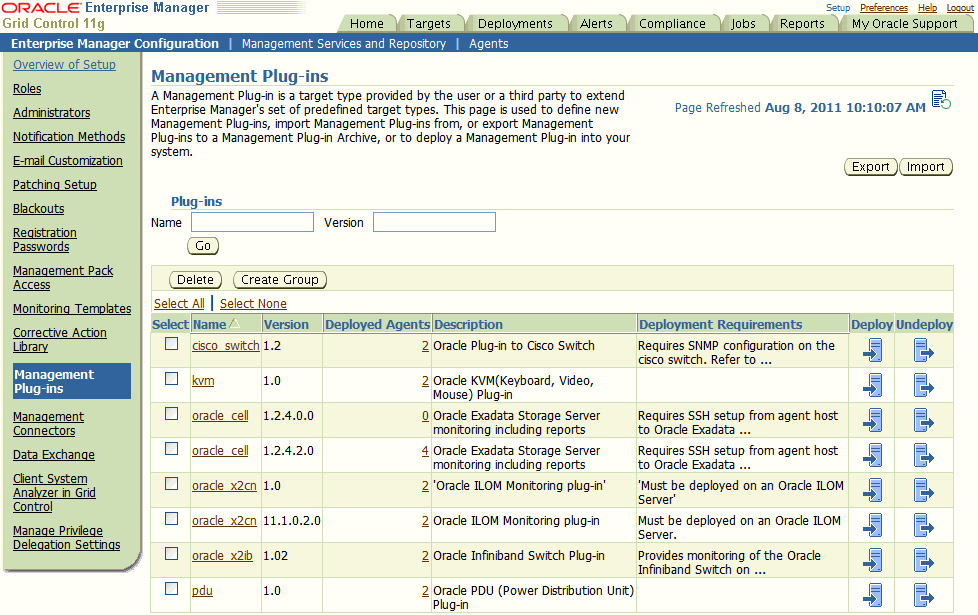Sort by the Version column header
The height and width of the screenshot is (615, 978).
[x=286, y=324]
